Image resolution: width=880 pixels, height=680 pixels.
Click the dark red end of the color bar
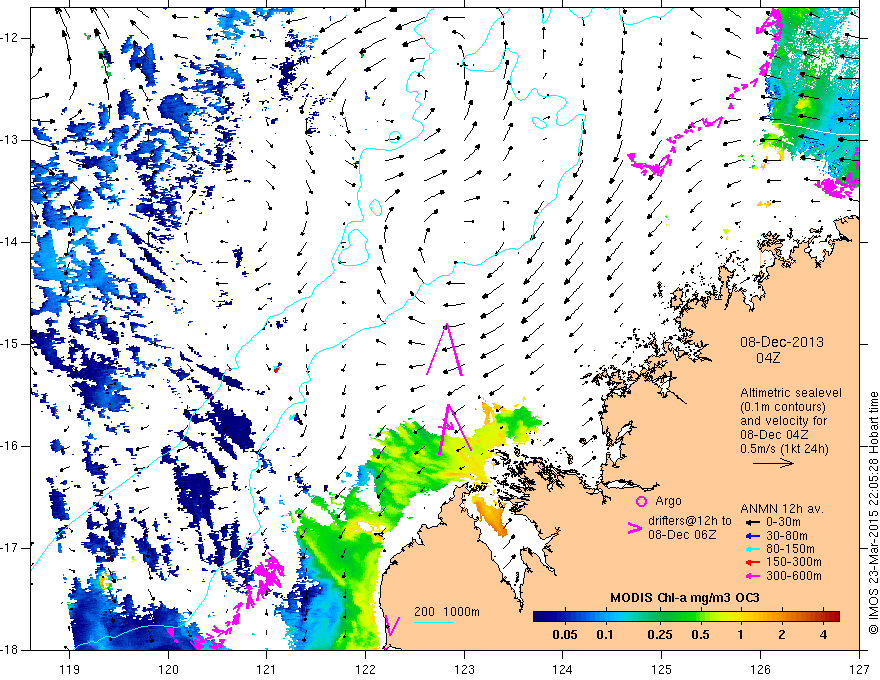click(x=834, y=616)
